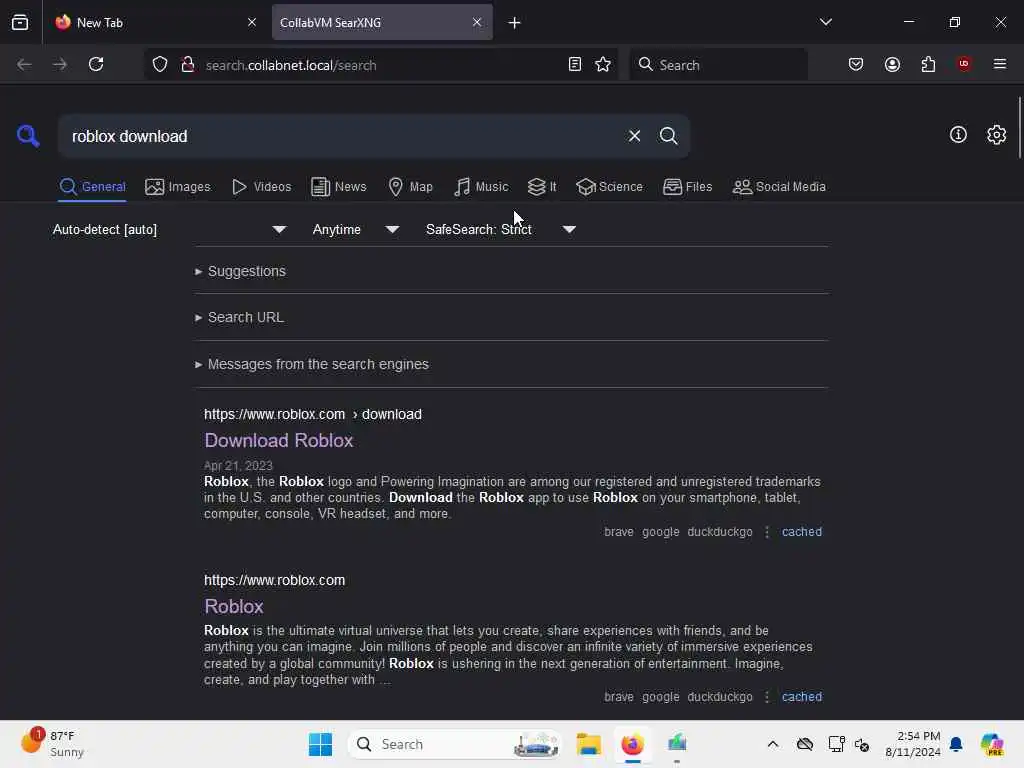The width and height of the screenshot is (1024, 768).
Task: Switch to the Images category
Action: (x=178, y=187)
